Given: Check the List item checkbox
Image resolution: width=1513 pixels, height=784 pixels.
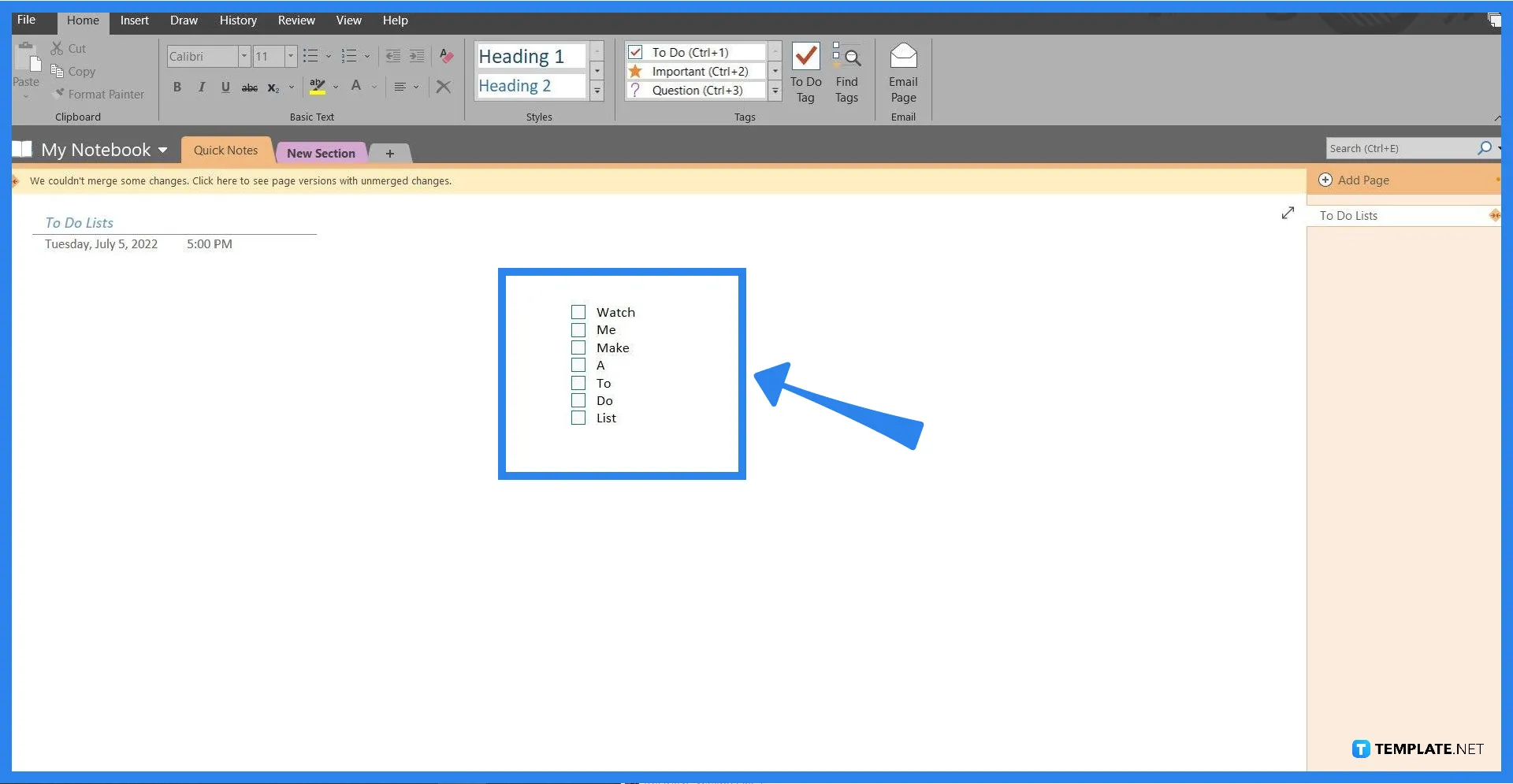Looking at the screenshot, I should click(x=578, y=418).
